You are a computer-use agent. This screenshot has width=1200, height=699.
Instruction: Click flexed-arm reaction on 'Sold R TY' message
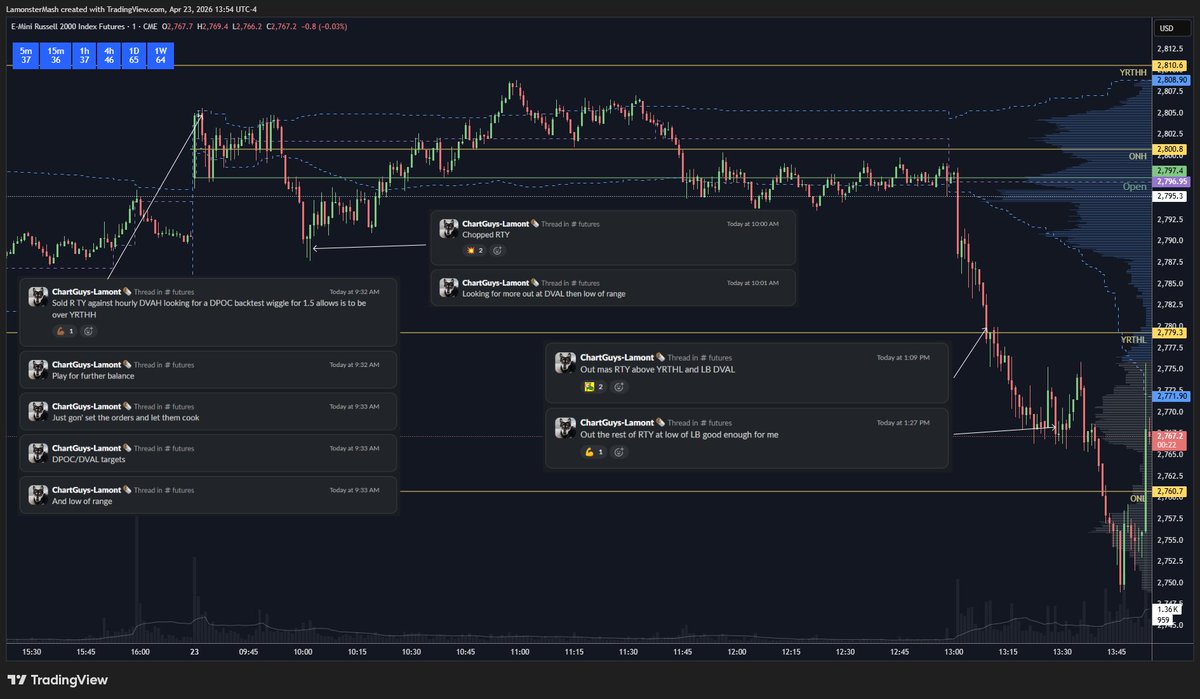(x=66, y=330)
